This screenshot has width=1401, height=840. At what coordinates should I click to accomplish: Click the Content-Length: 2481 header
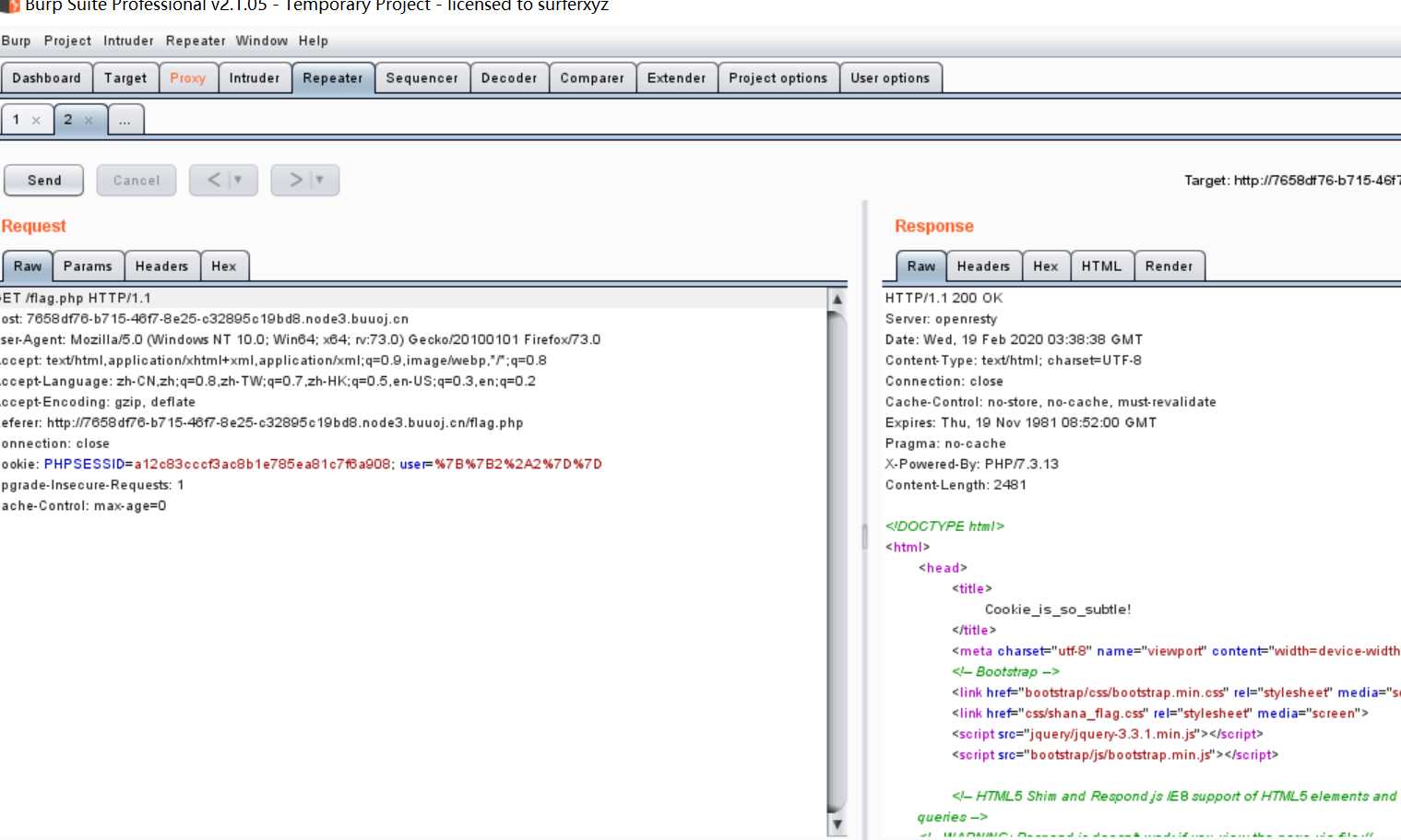point(956,485)
